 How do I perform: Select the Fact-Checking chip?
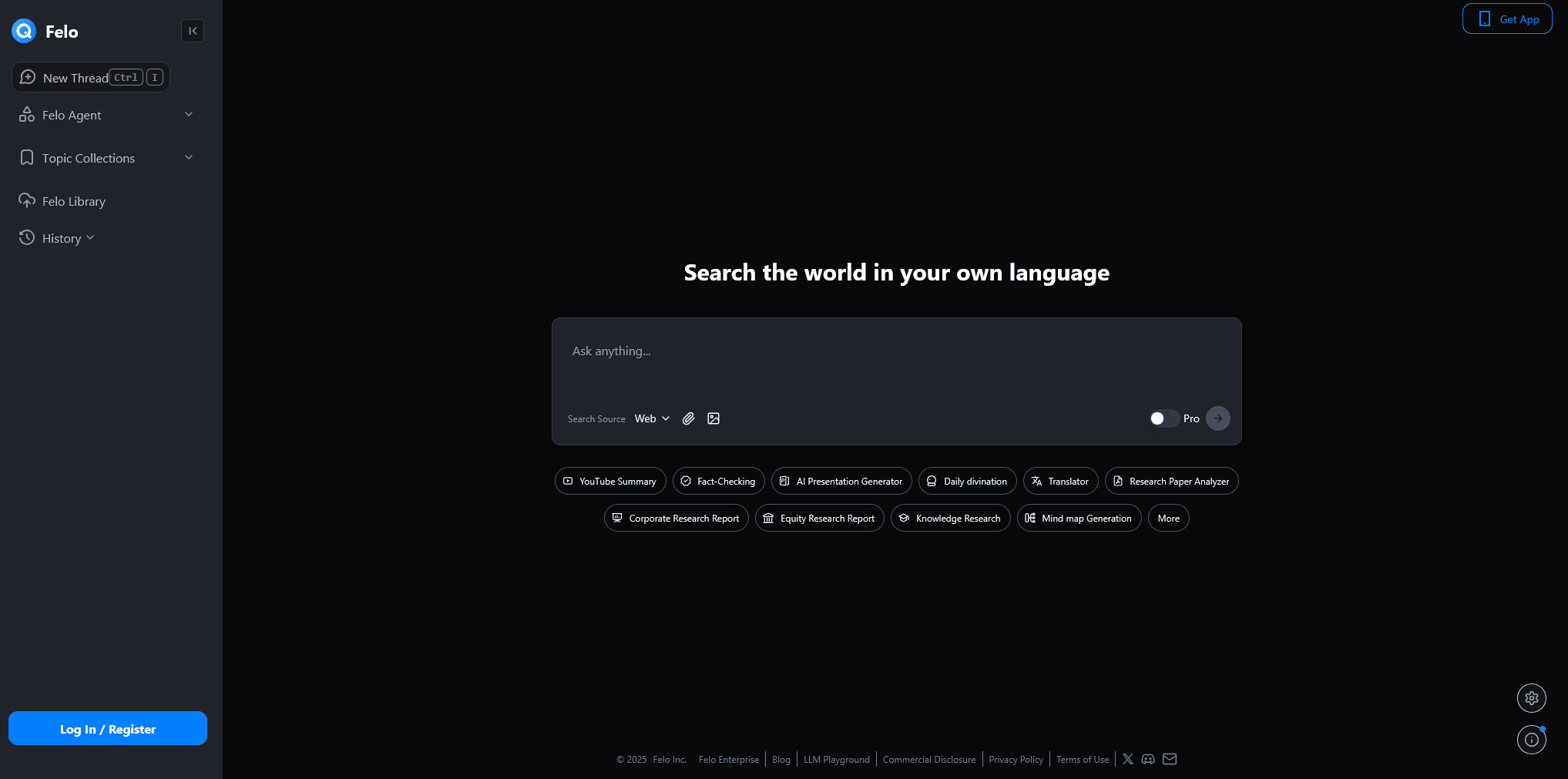719,481
